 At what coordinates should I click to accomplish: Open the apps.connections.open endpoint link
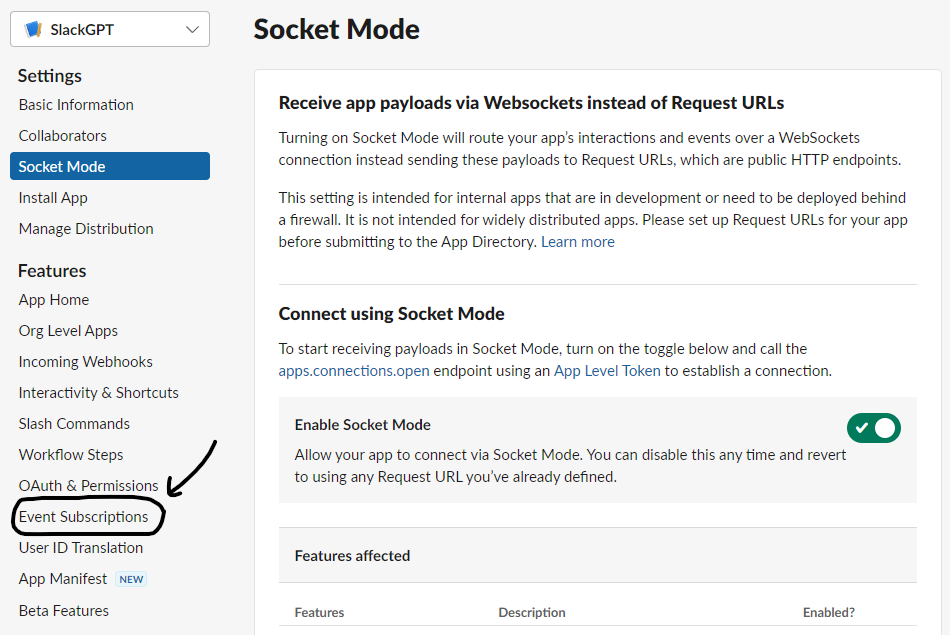[x=354, y=371]
